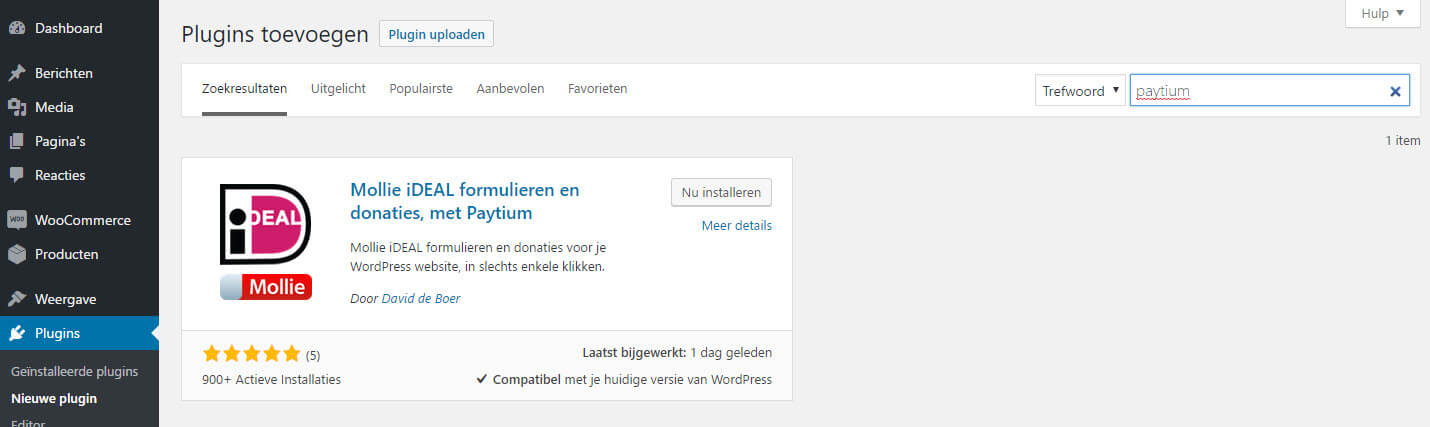
Task: Open the Trefwoord search type dropdown
Action: 1080,91
